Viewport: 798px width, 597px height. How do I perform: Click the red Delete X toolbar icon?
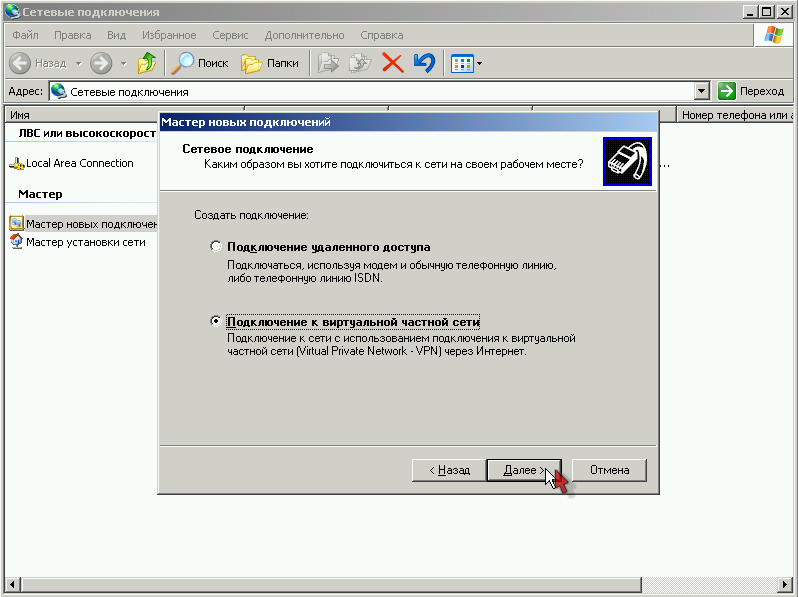coord(393,63)
